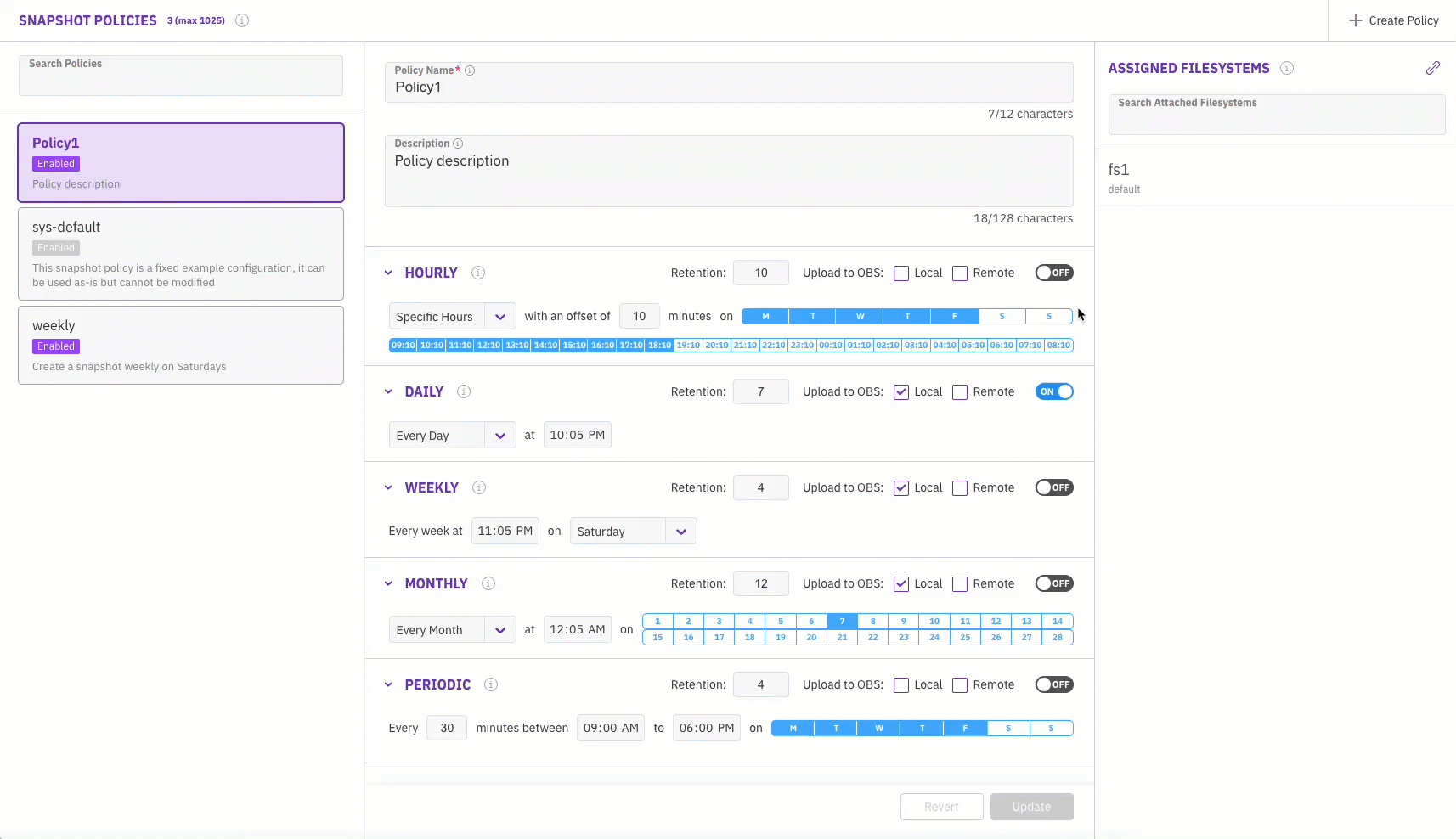Select the sys-default policy
The height and width of the screenshot is (839, 1456).
(x=181, y=253)
